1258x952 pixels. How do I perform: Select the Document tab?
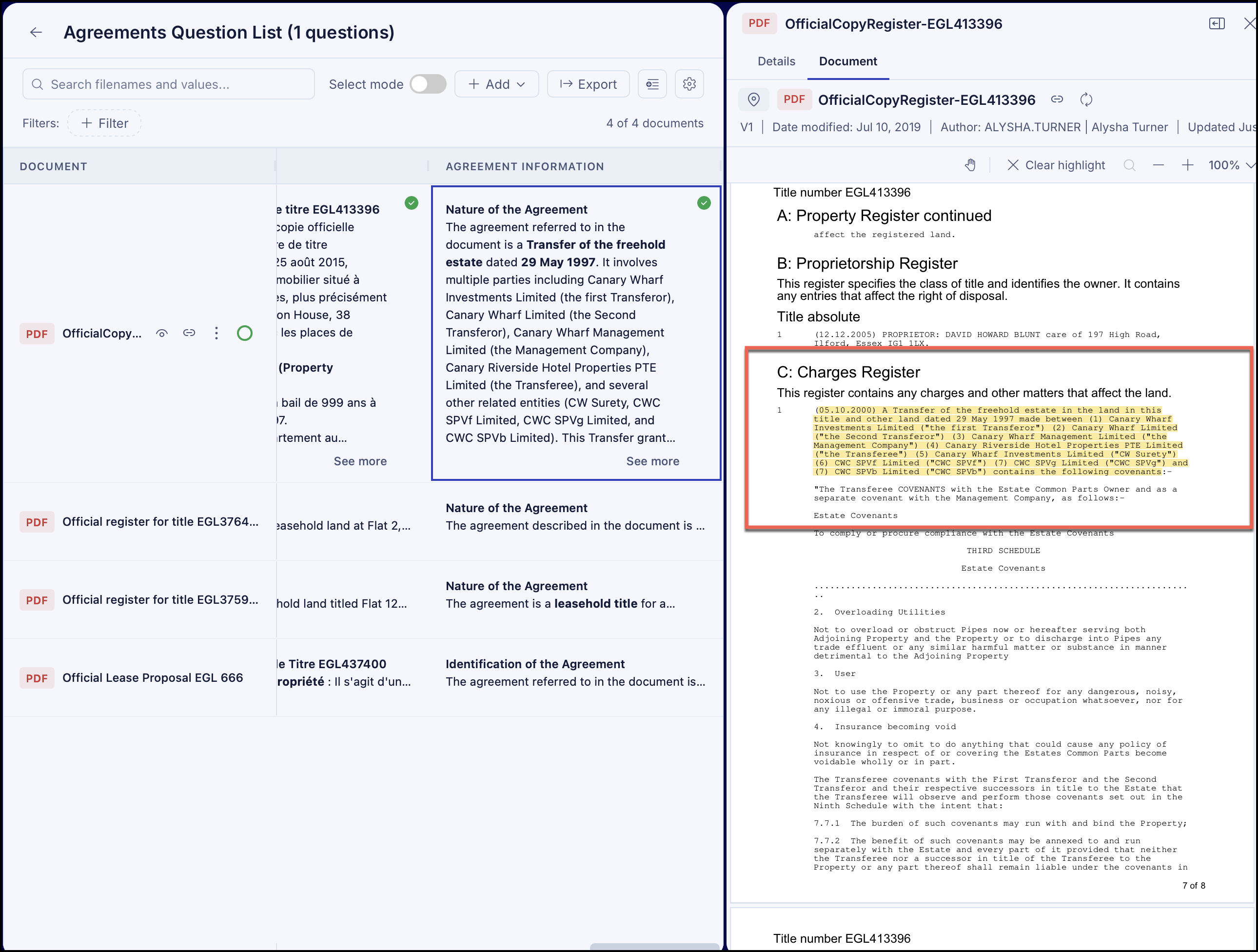[847, 61]
